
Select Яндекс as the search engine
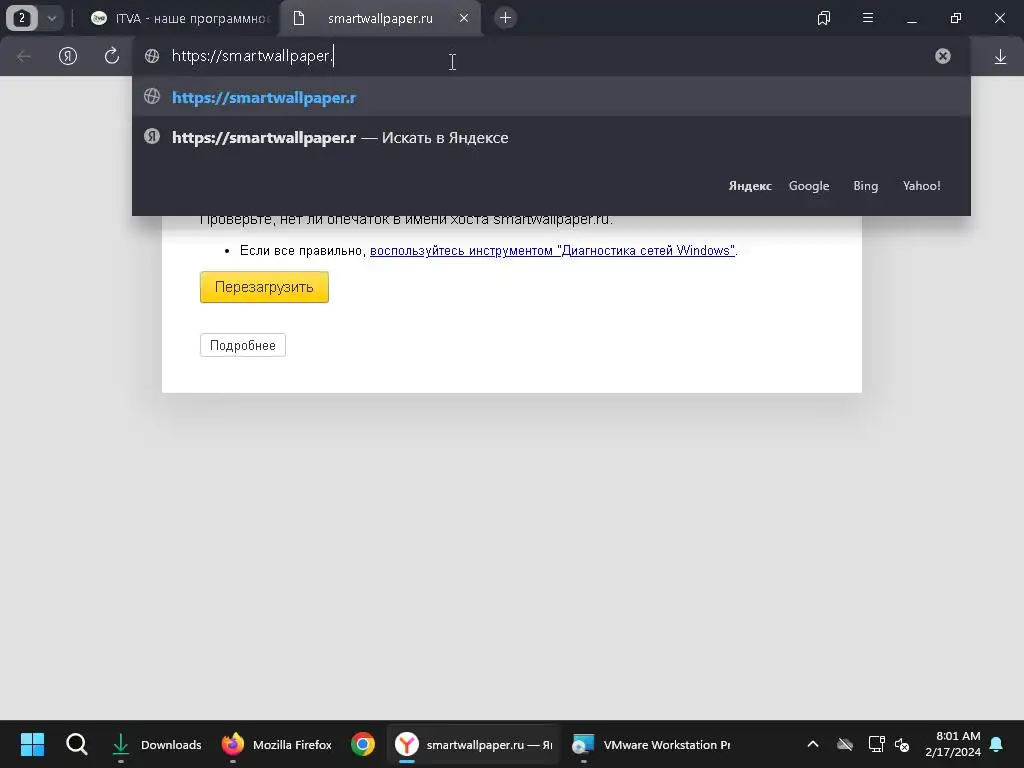(x=750, y=186)
